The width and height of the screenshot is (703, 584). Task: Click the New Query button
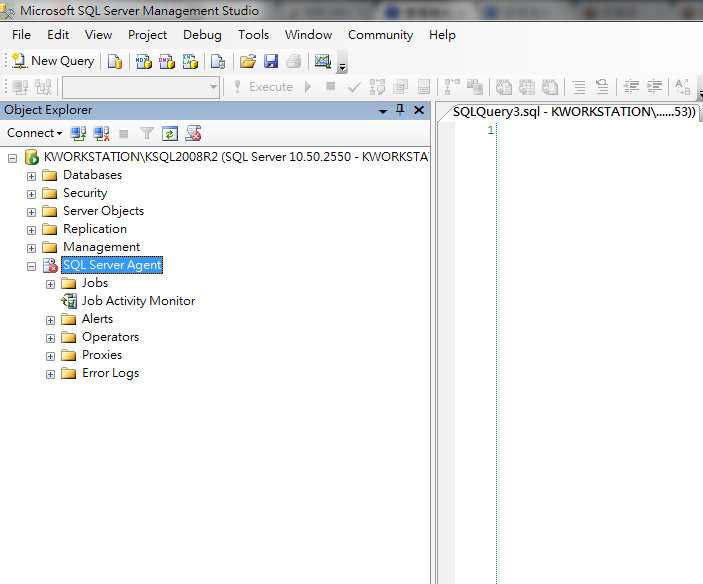pyautogui.click(x=53, y=61)
